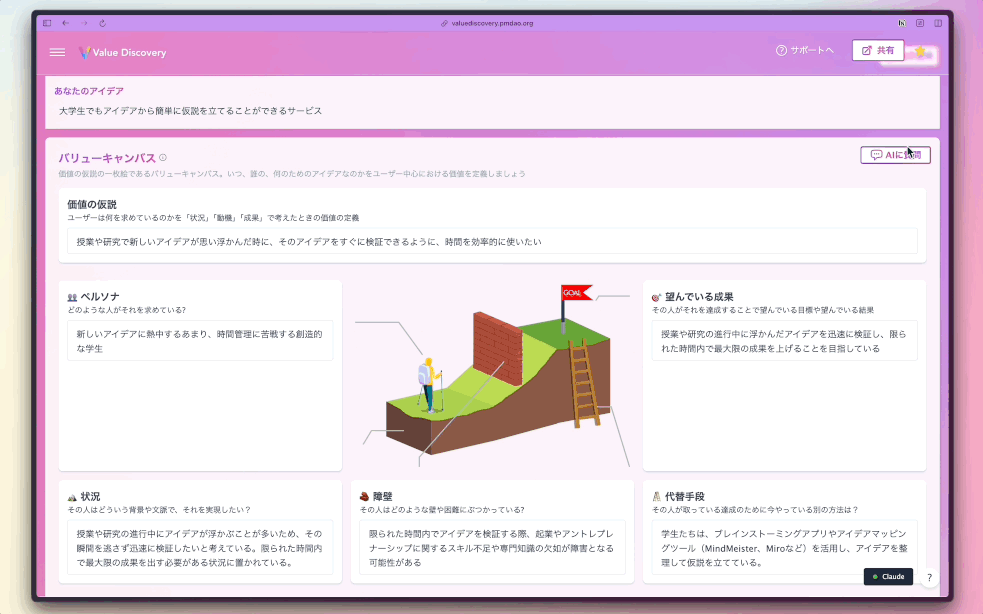Click the Claude status badge
983x614 pixels.
tap(888, 576)
